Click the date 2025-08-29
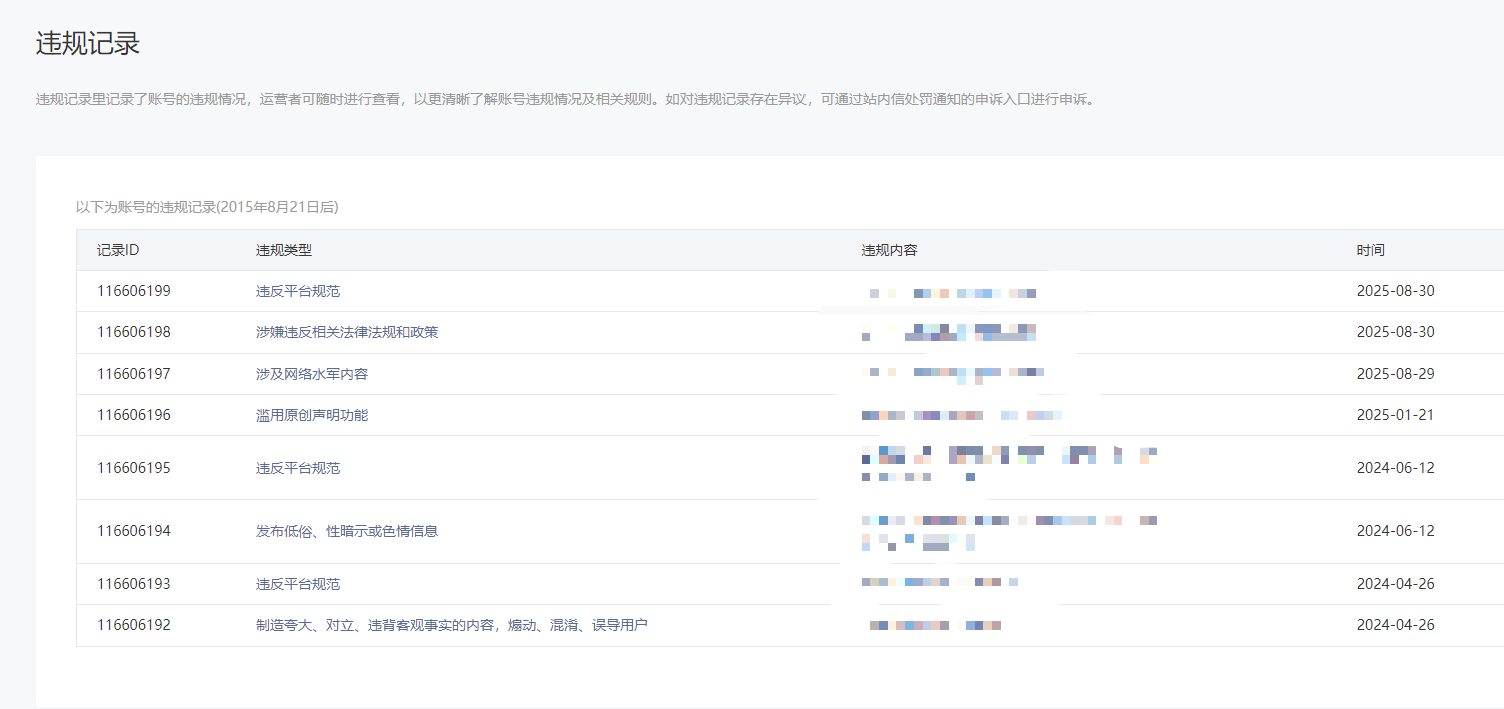 coord(1395,374)
